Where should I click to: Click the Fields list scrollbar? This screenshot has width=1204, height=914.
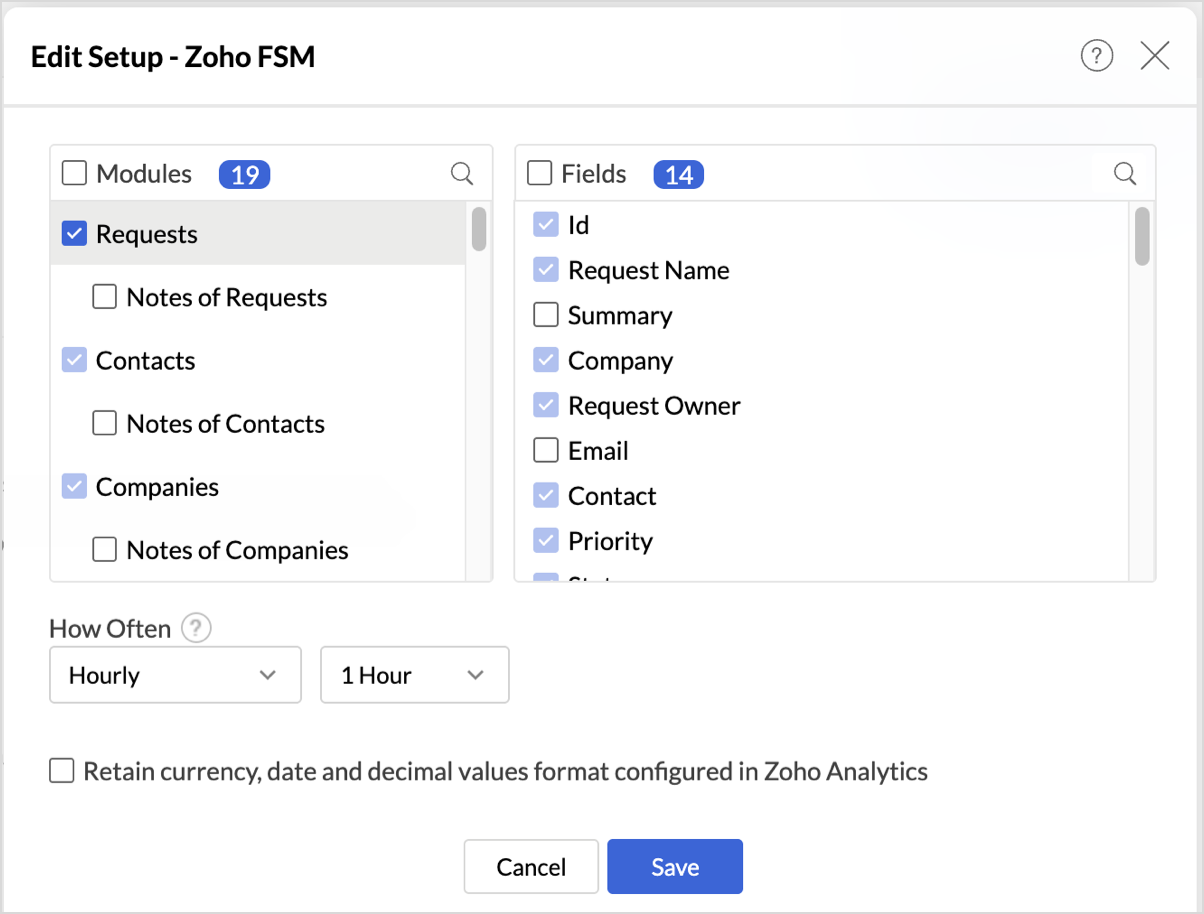tap(1142, 236)
